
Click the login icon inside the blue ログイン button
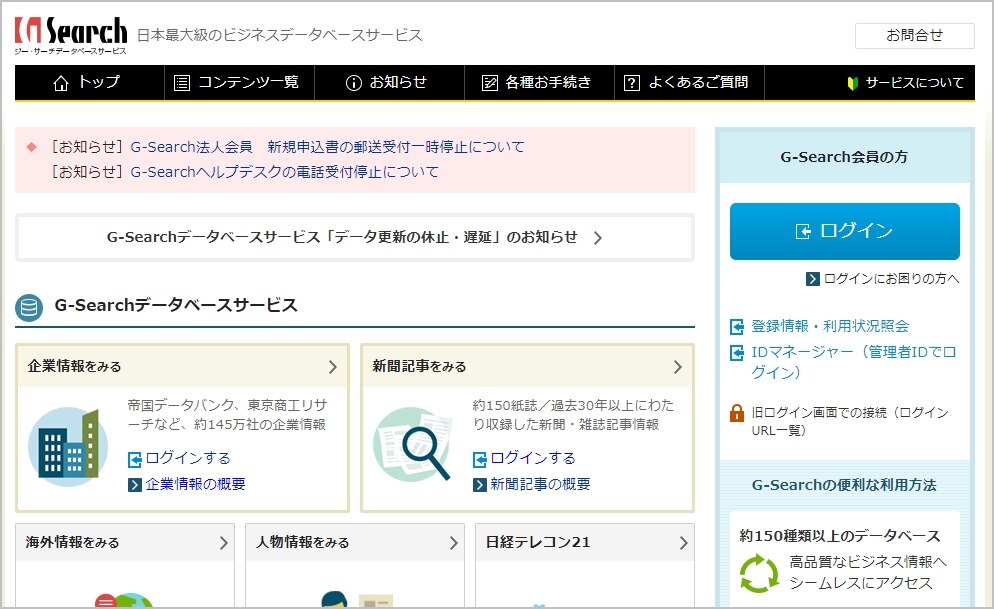tap(803, 231)
